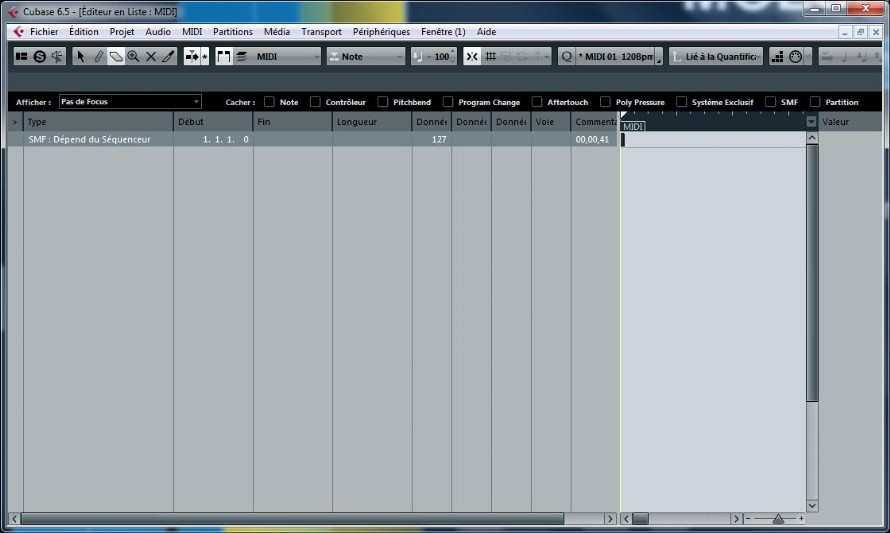The width and height of the screenshot is (890, 533).
Task: Open the value display dropdown arrow
Action: tap(811, 121)
